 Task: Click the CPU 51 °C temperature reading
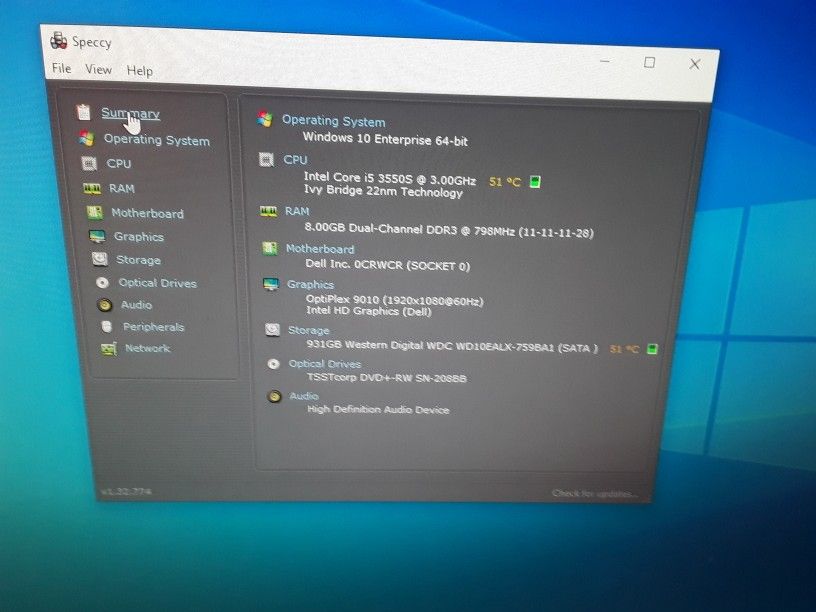(505, 182)
